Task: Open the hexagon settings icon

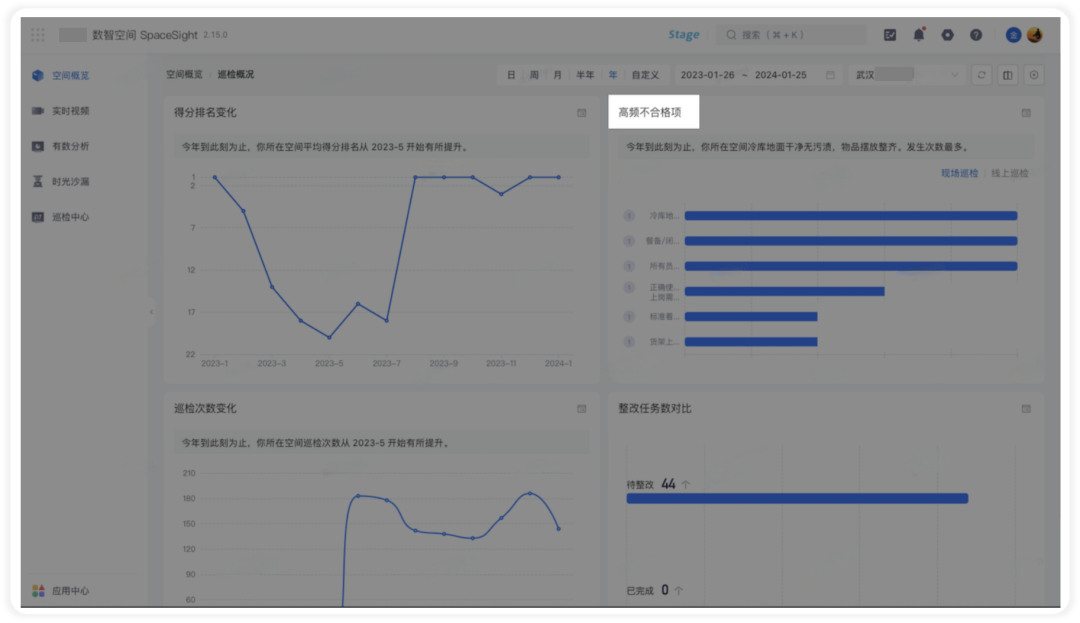Action: coord(948,34)
